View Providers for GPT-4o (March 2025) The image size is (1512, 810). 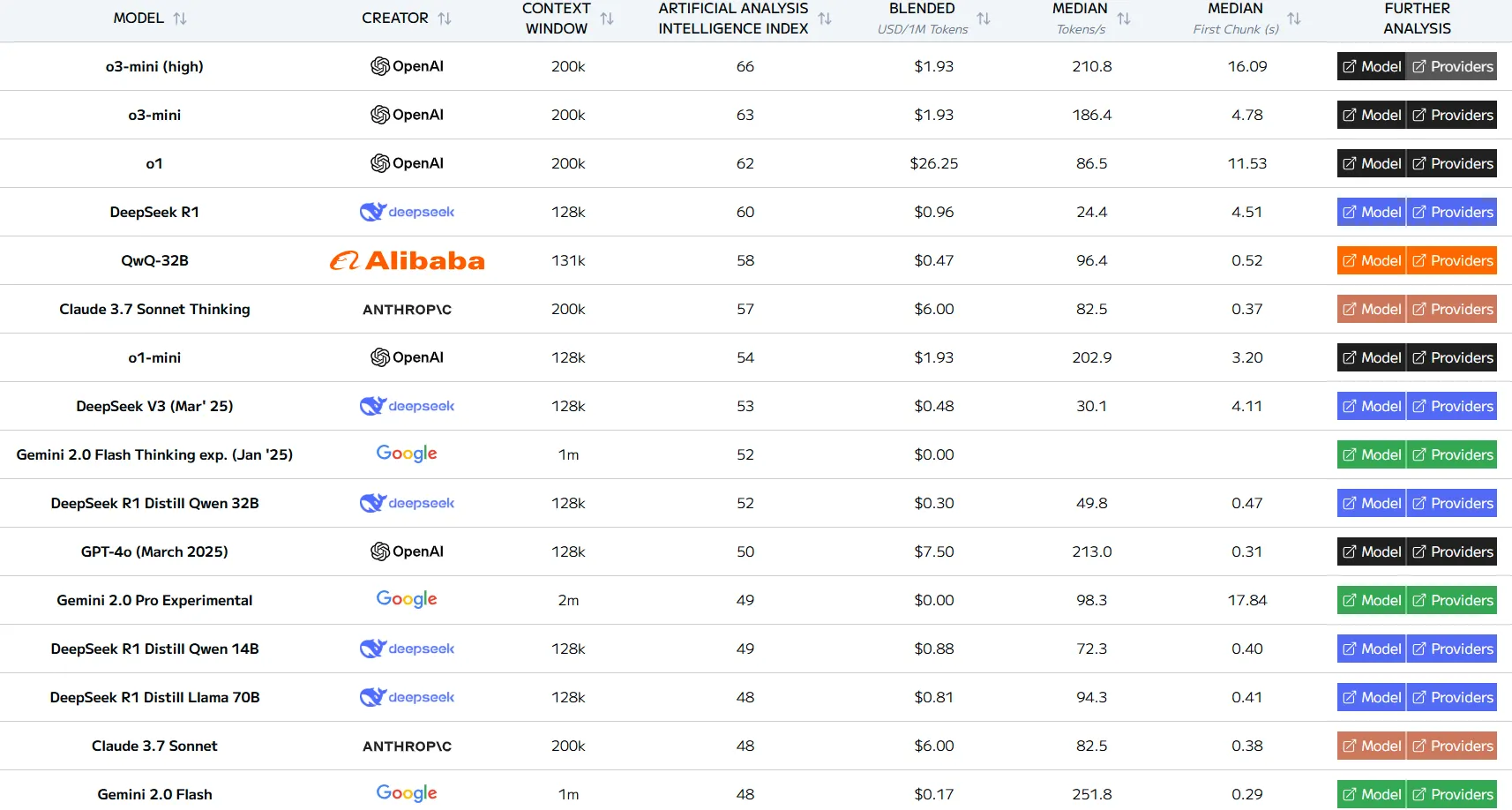(x=1452, y=551)
